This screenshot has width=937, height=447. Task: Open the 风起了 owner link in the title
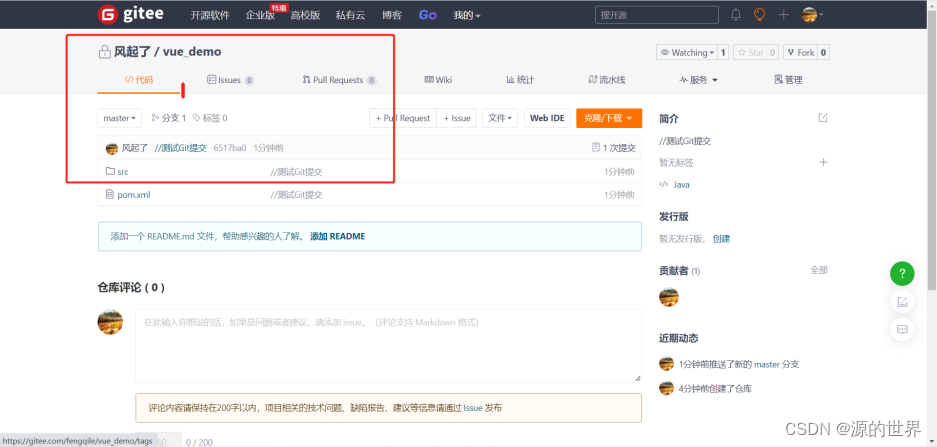click(131, 52)
